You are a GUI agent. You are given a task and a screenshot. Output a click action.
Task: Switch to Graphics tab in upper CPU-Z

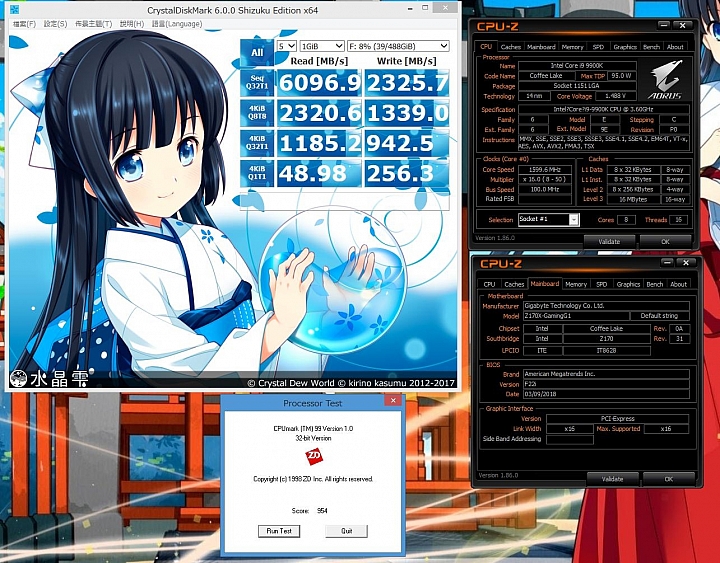625,47
